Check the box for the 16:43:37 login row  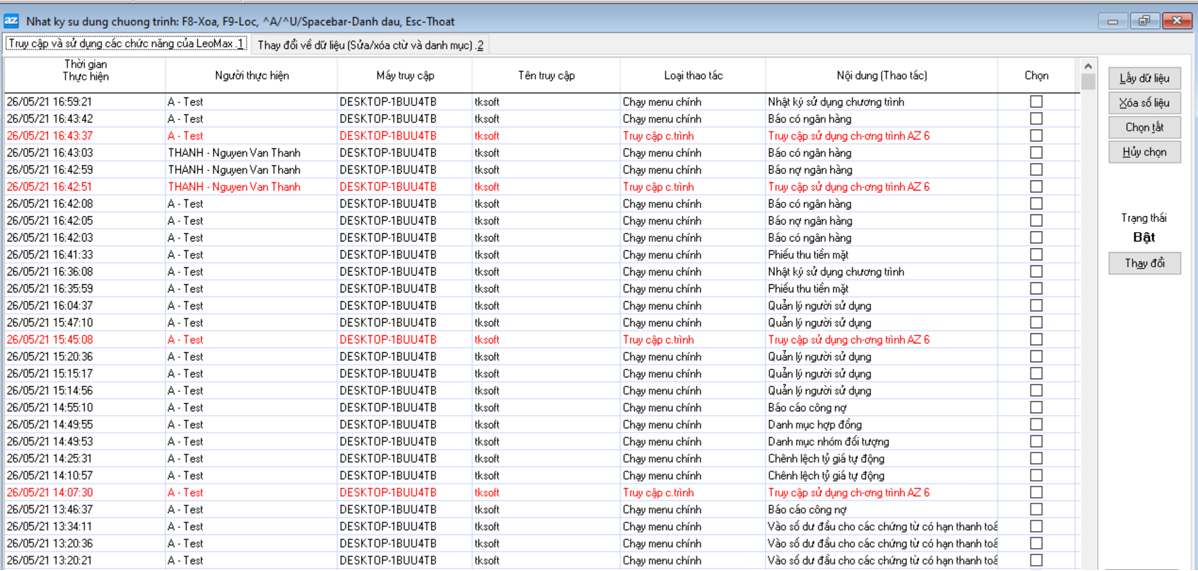pos(1036,136)
